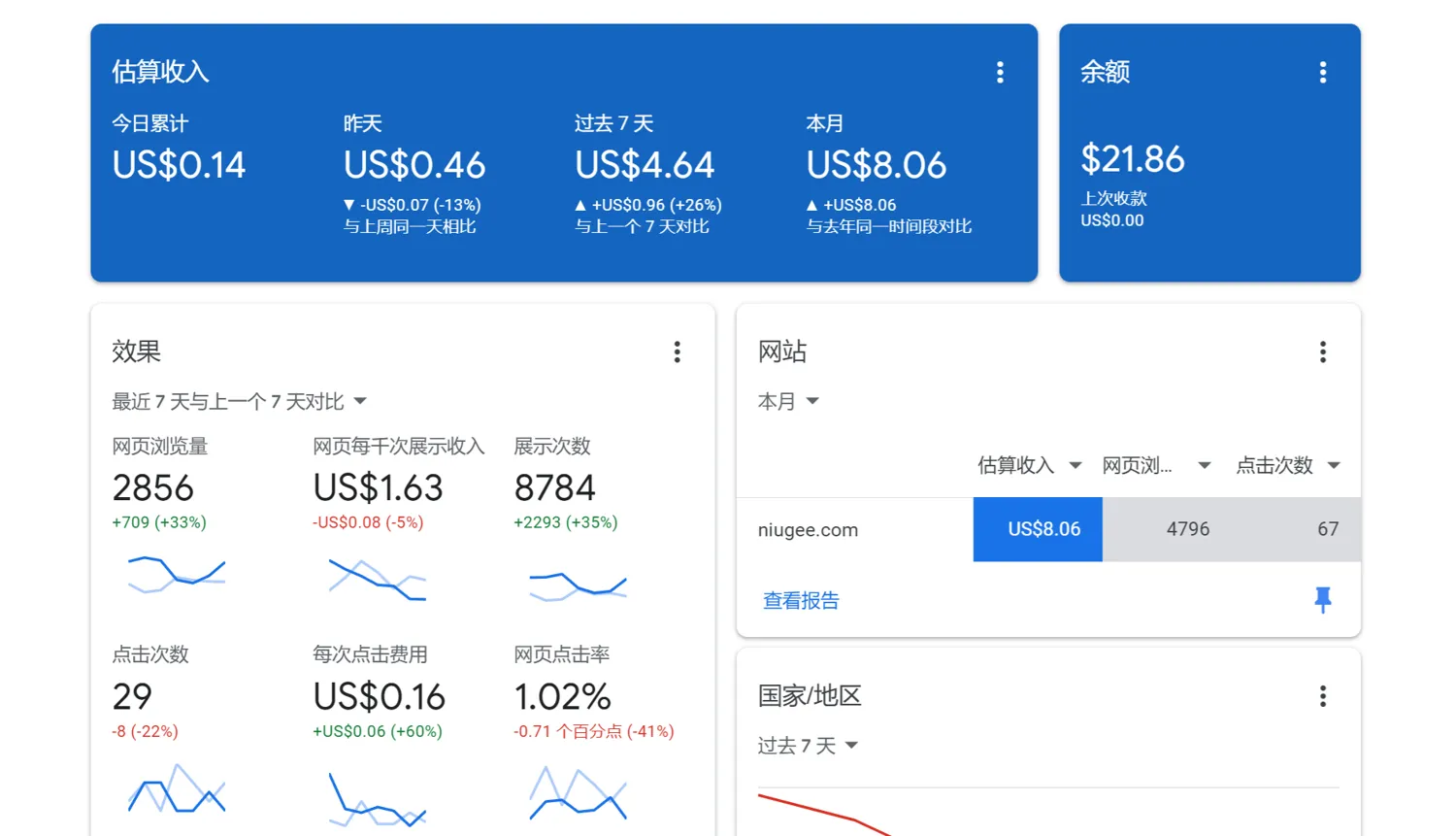Click the US$1.63 RPM value
1456x836 pixels.
(378, 487)
